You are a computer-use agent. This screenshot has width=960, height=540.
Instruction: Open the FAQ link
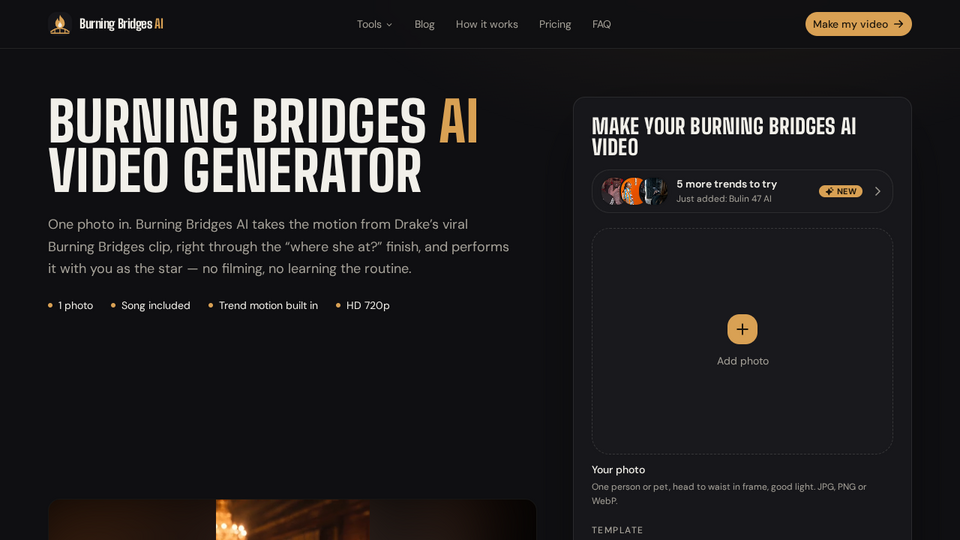[601, 24]
